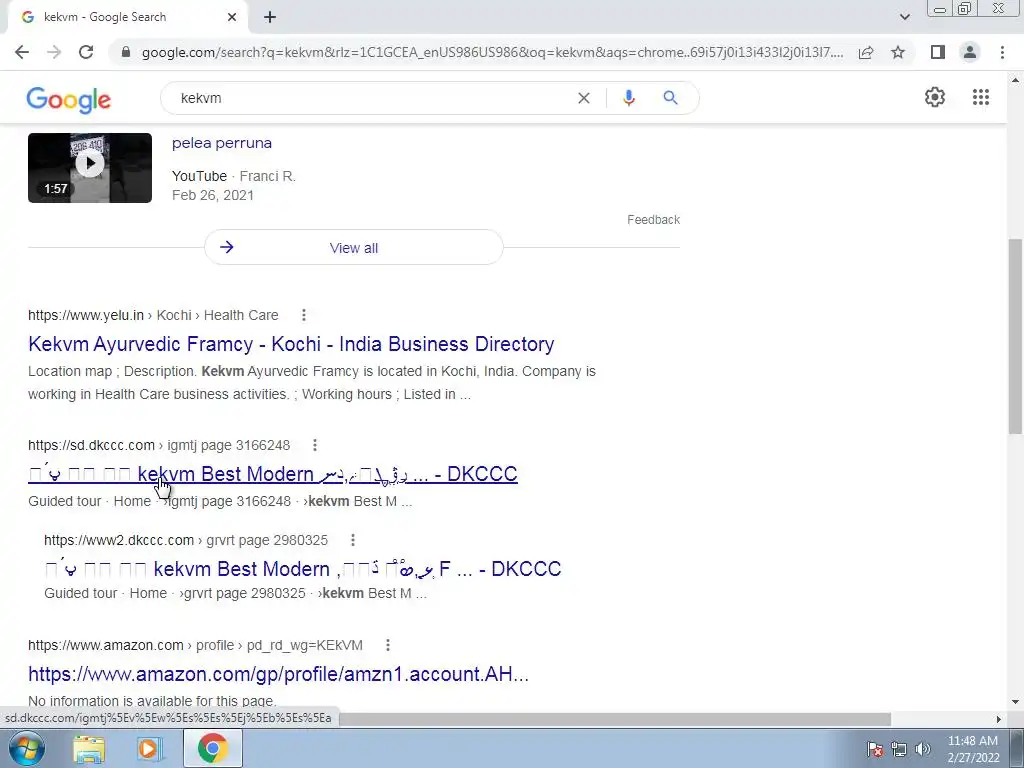Click the network tray icon
The image size is (1024, 768).
pyautogui.click(x=899, y=749)
